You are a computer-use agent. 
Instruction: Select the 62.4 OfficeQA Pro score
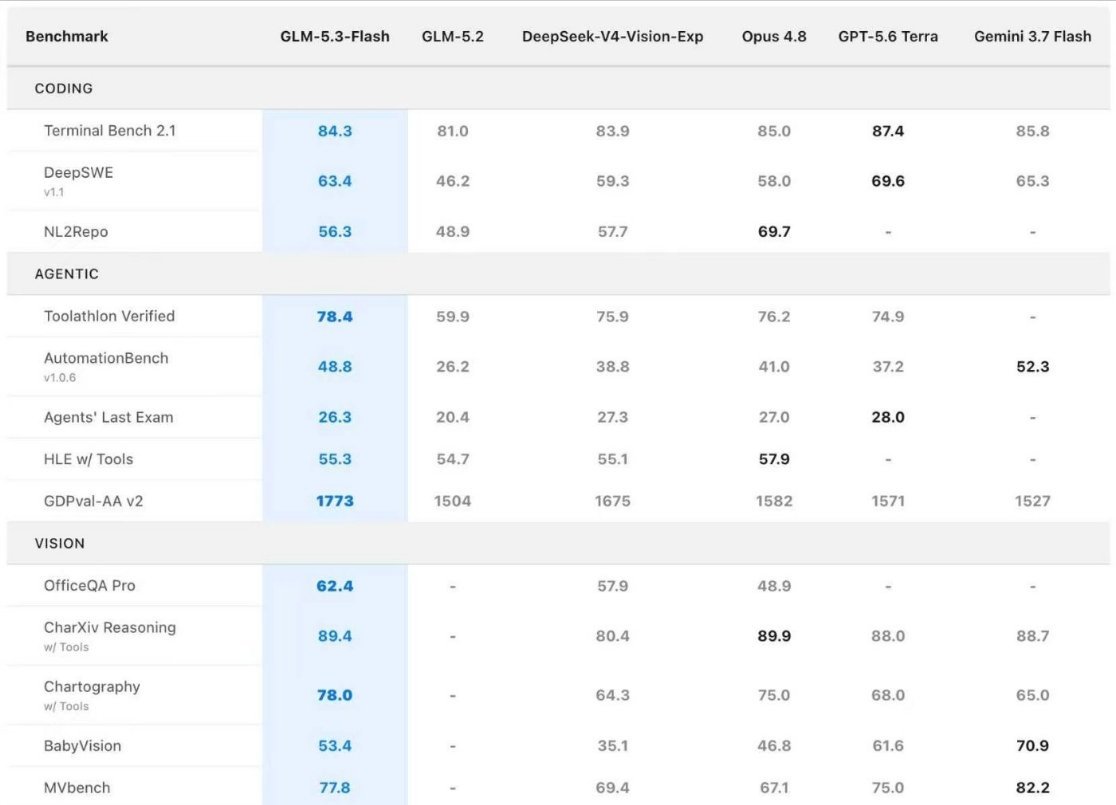(x=335, y=586)
